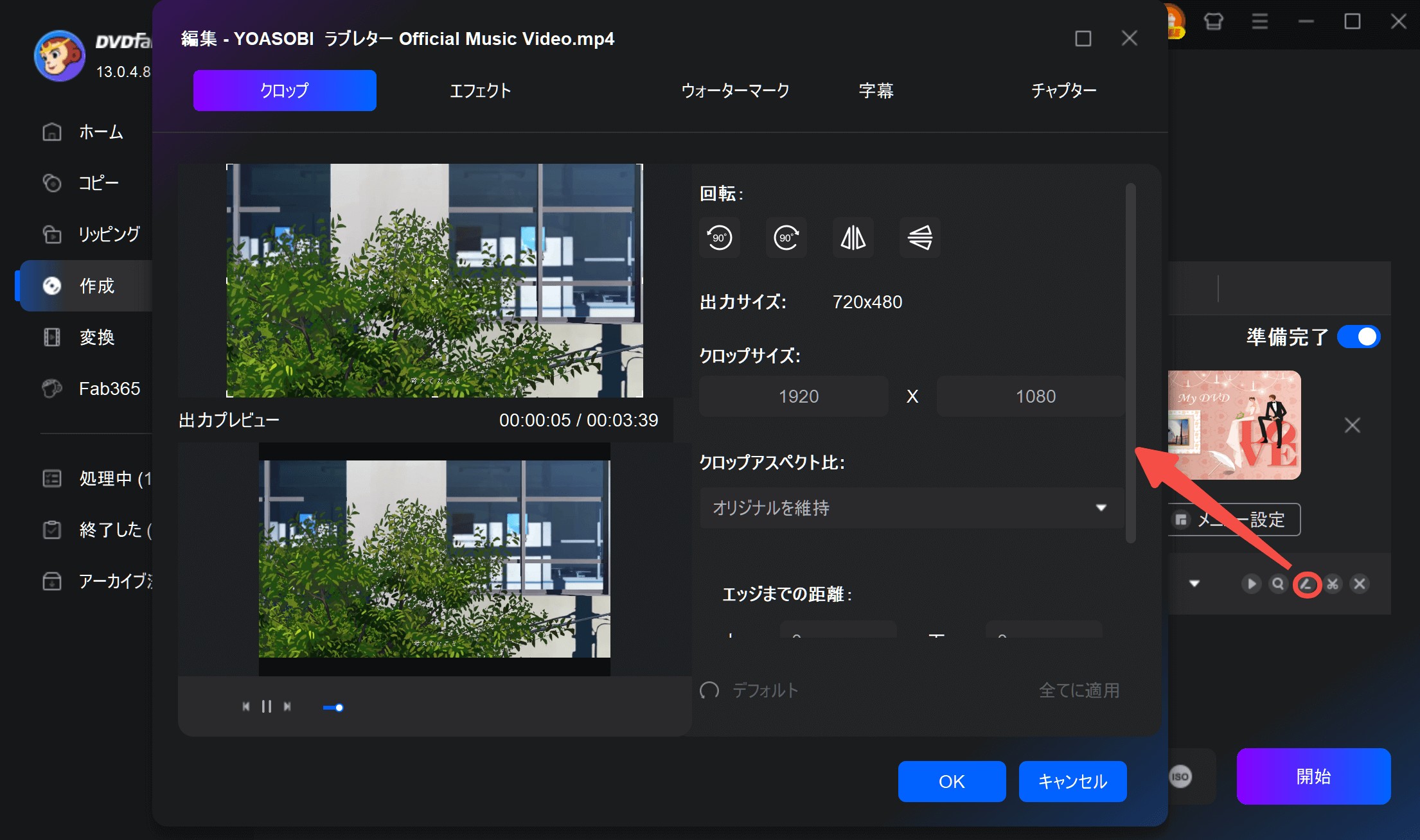The height and width of the screenshot is (840, 1420).
Task: Flip the video horizontally
Action: [x=853, y=238]
